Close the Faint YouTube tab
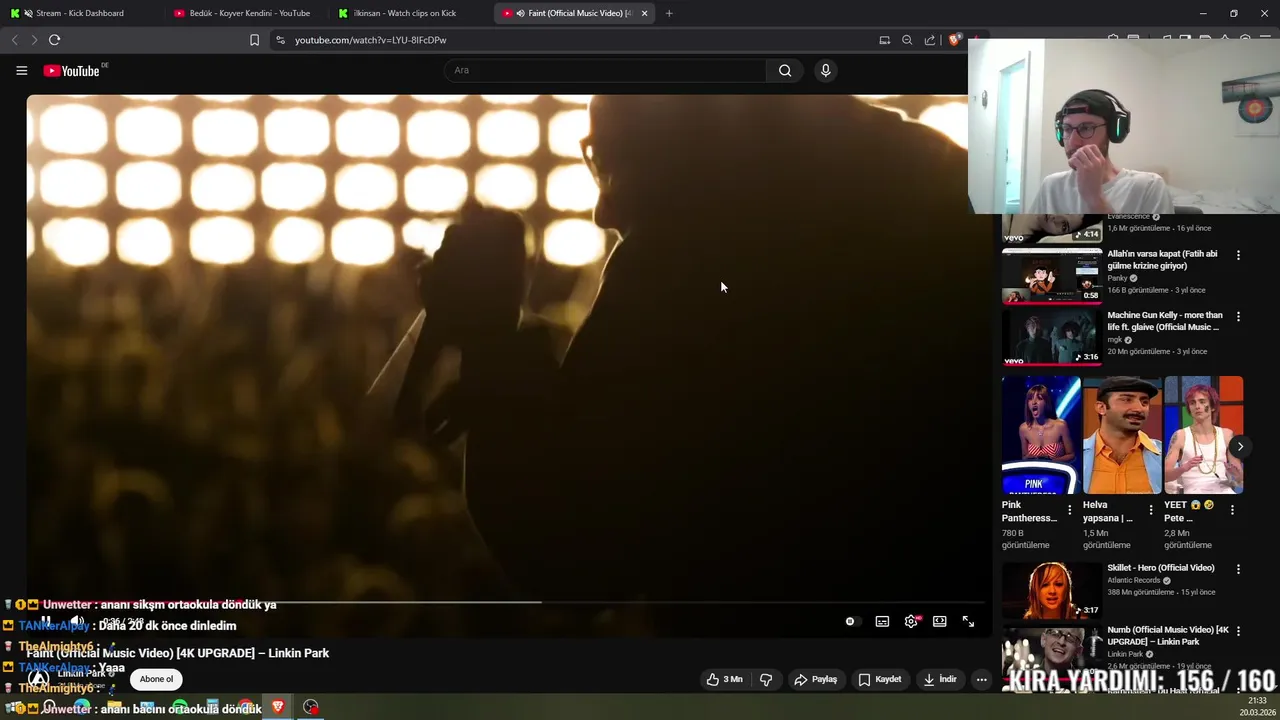Screen dimensions: 1280x720 coord(644,13)
